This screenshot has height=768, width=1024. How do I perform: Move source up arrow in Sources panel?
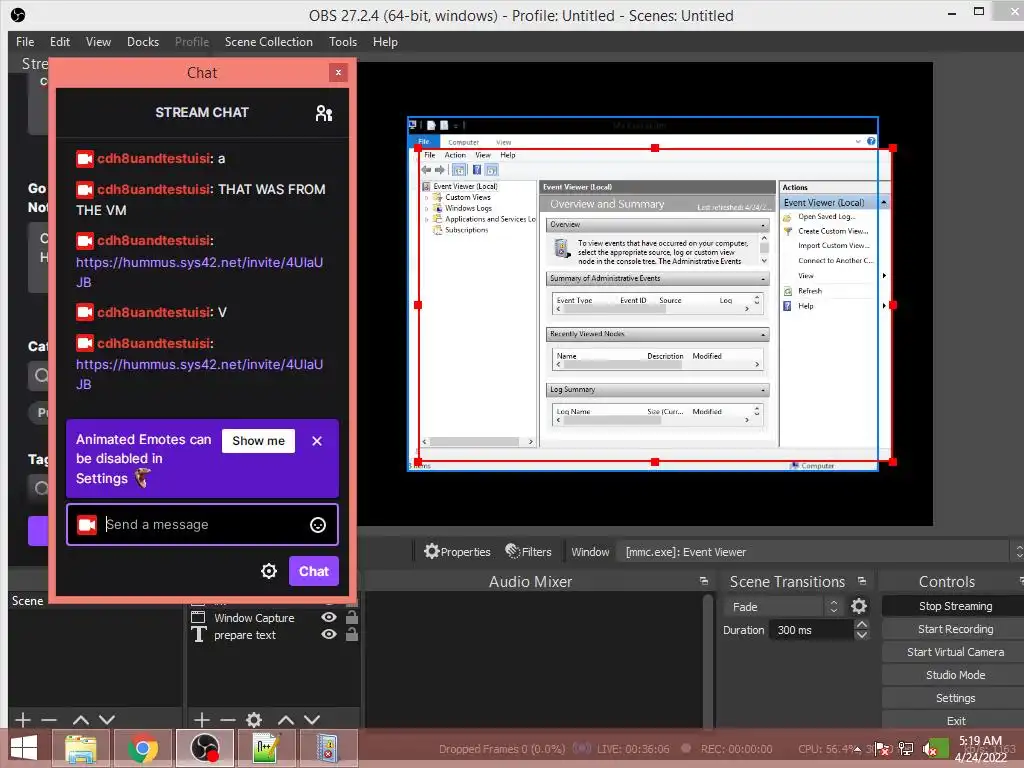285,720
